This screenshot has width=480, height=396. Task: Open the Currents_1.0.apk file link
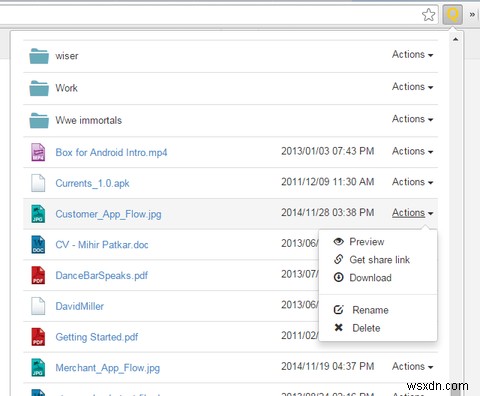click(x=92, y=183)
